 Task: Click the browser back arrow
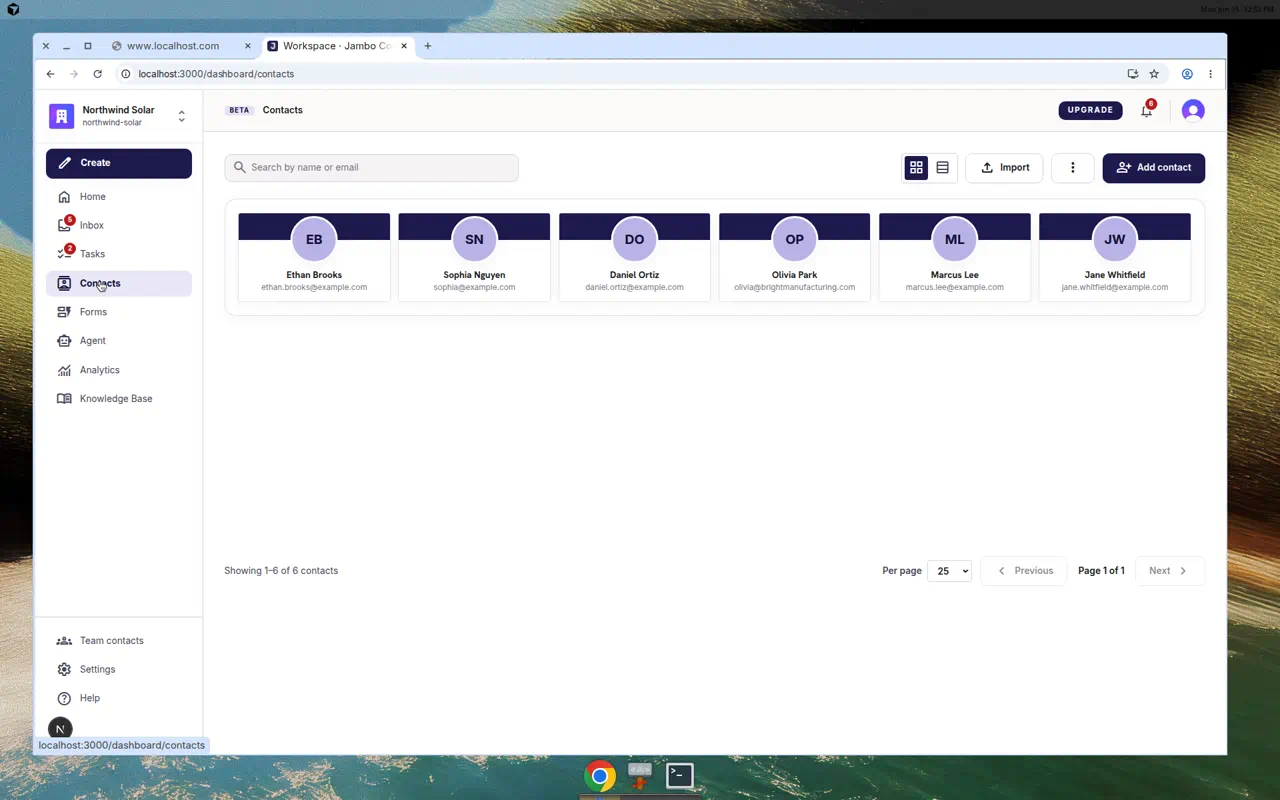coord(50,74)
